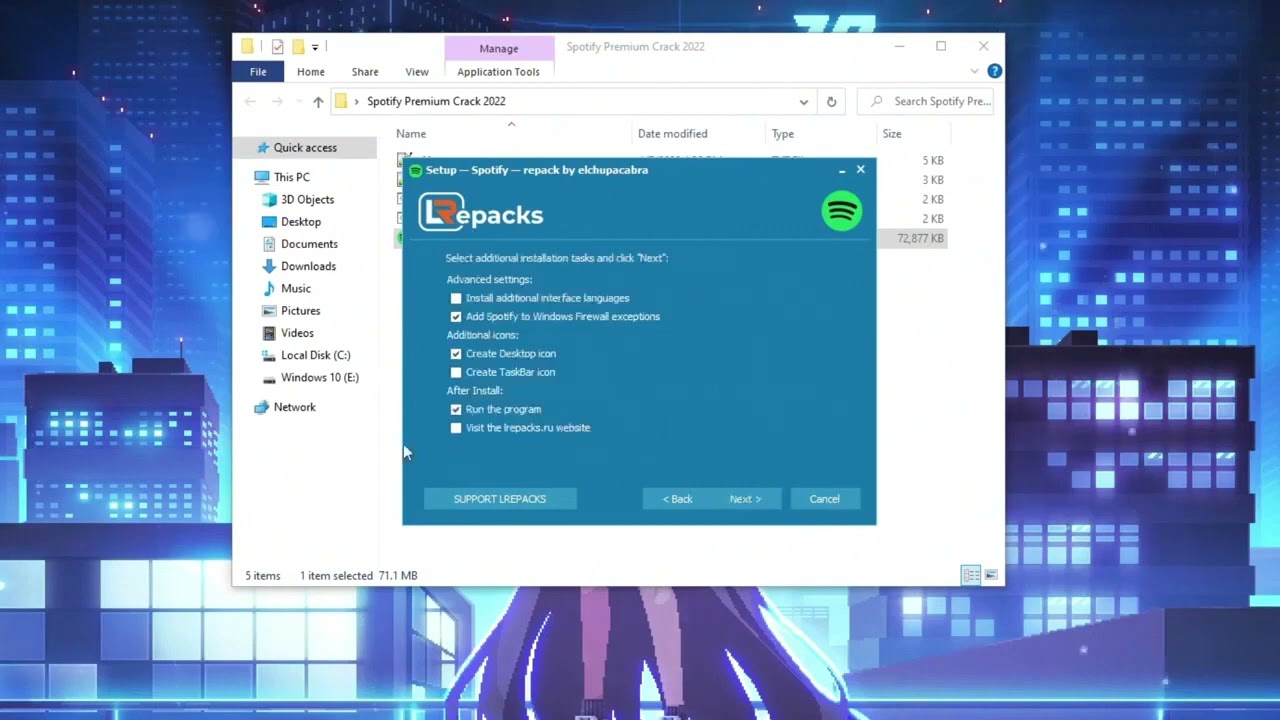Select Desktop in the navigation pane

301,222
